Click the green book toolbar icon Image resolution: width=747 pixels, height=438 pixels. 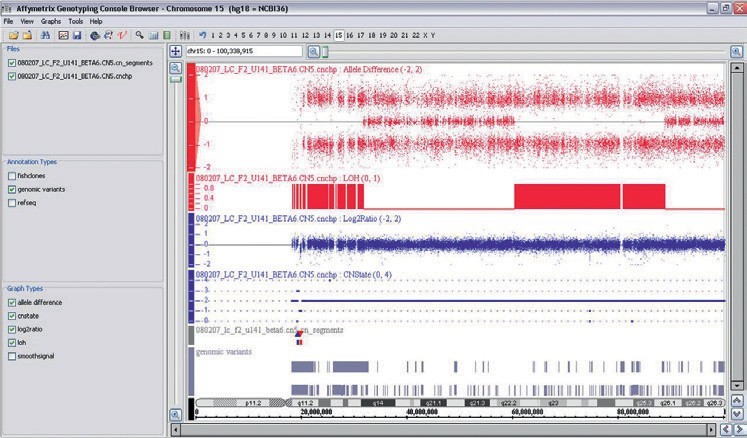(167, 35)
